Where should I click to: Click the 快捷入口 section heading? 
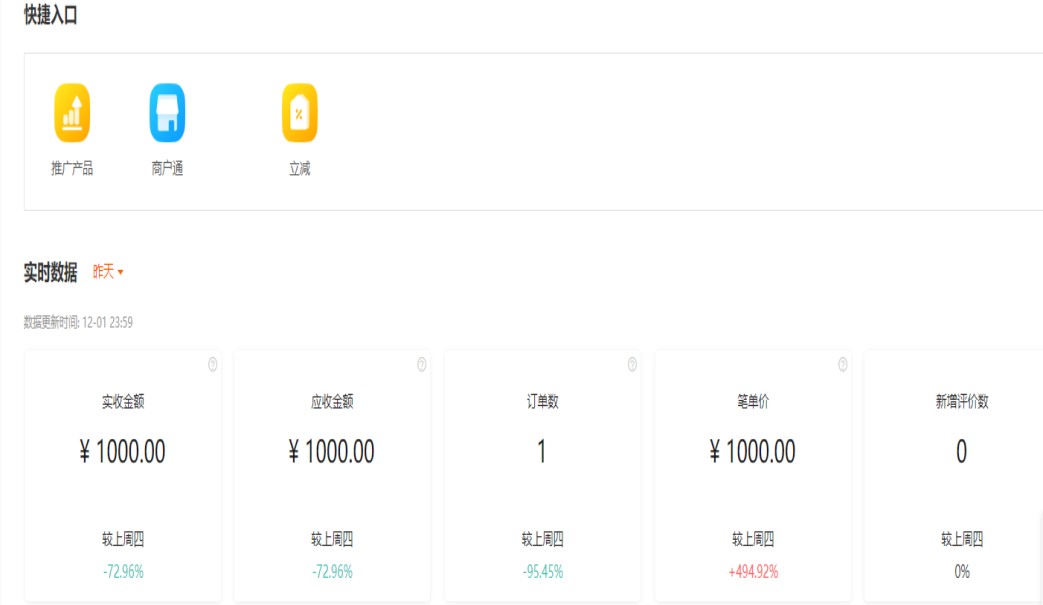pos(50,16)
